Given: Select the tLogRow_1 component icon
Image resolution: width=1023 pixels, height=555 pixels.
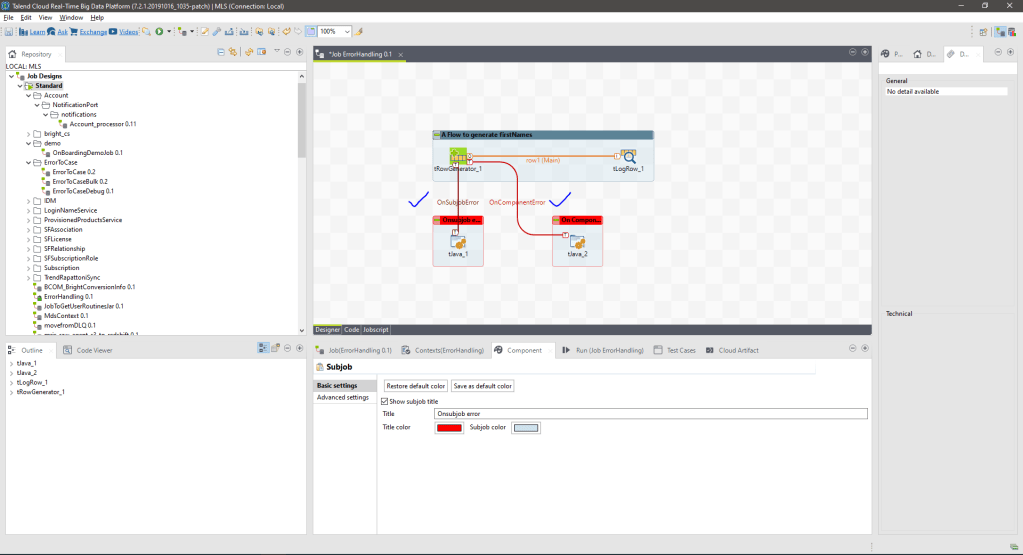Looking at the screenshot, I should 628,156.
